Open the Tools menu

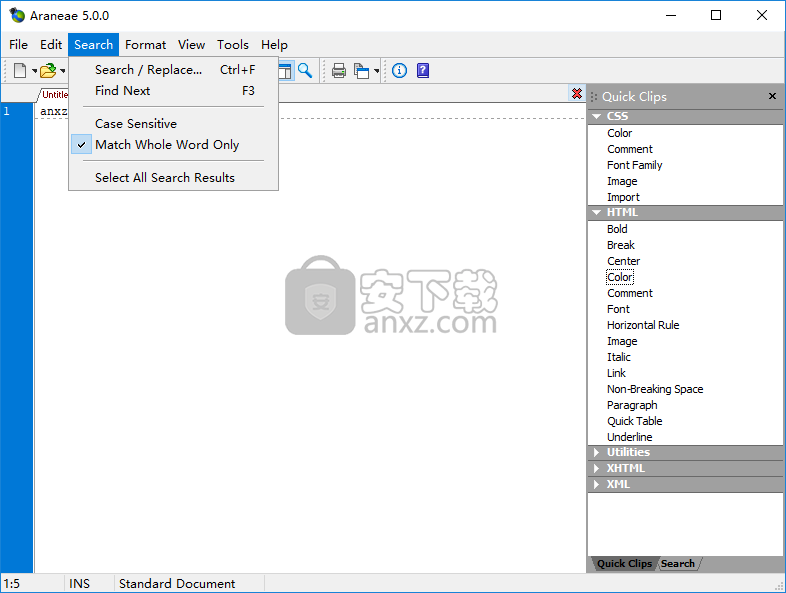[x=233, y=45]
